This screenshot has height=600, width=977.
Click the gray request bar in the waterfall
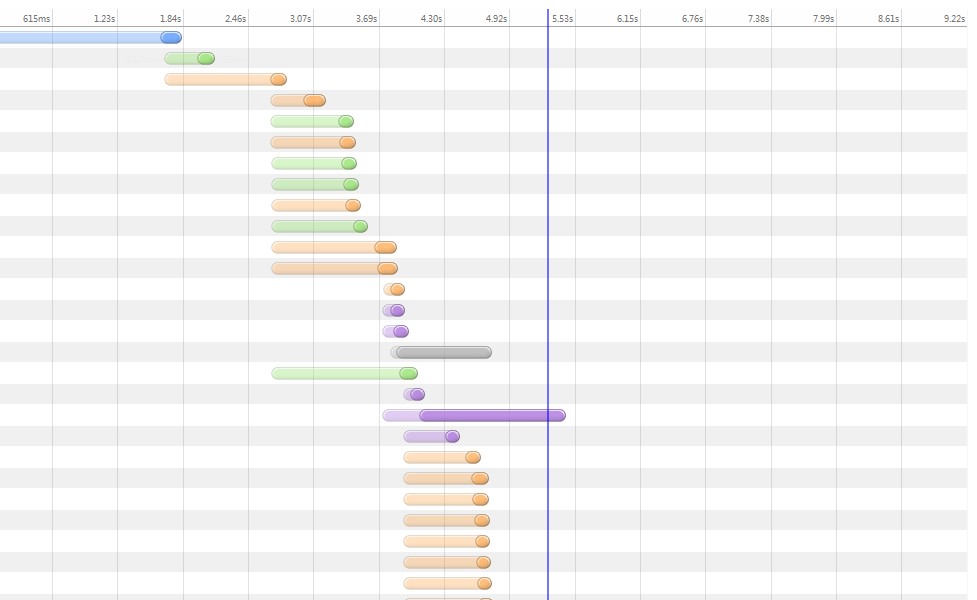pos(441,353)
